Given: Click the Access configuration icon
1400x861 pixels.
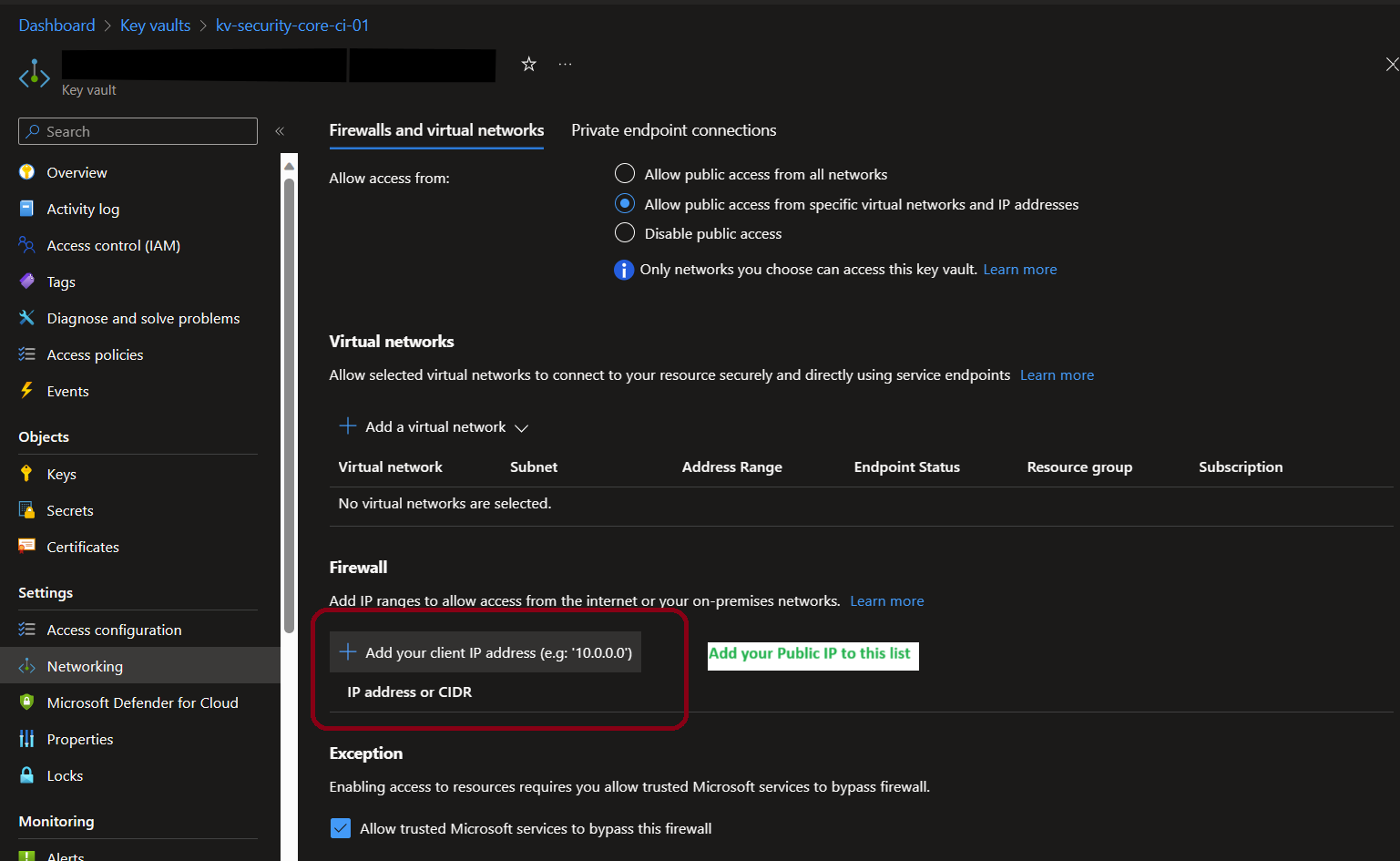Looking at the screenshot, I should coord(27,630).
